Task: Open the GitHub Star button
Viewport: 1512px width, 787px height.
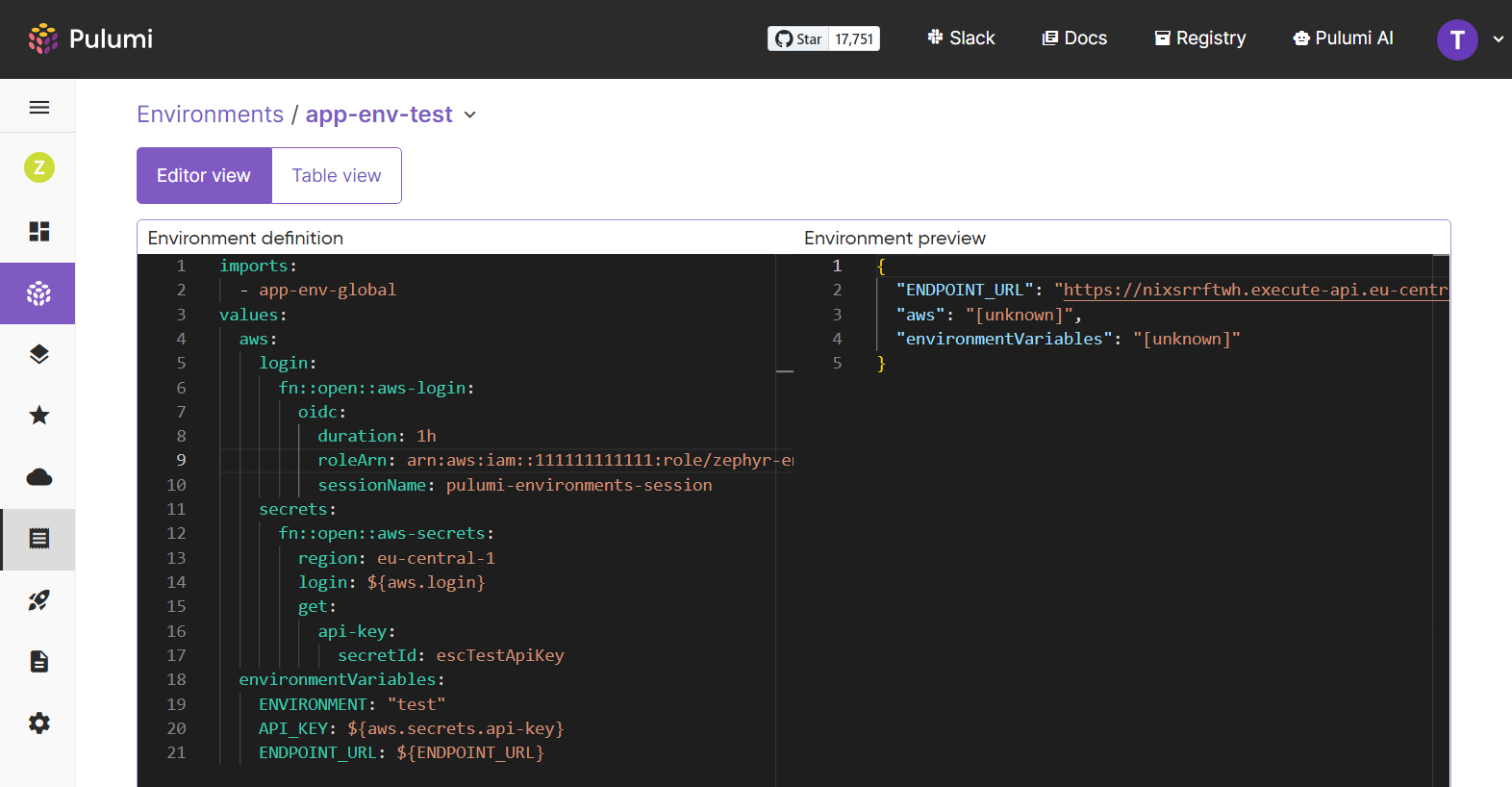Action: point(798,38)
